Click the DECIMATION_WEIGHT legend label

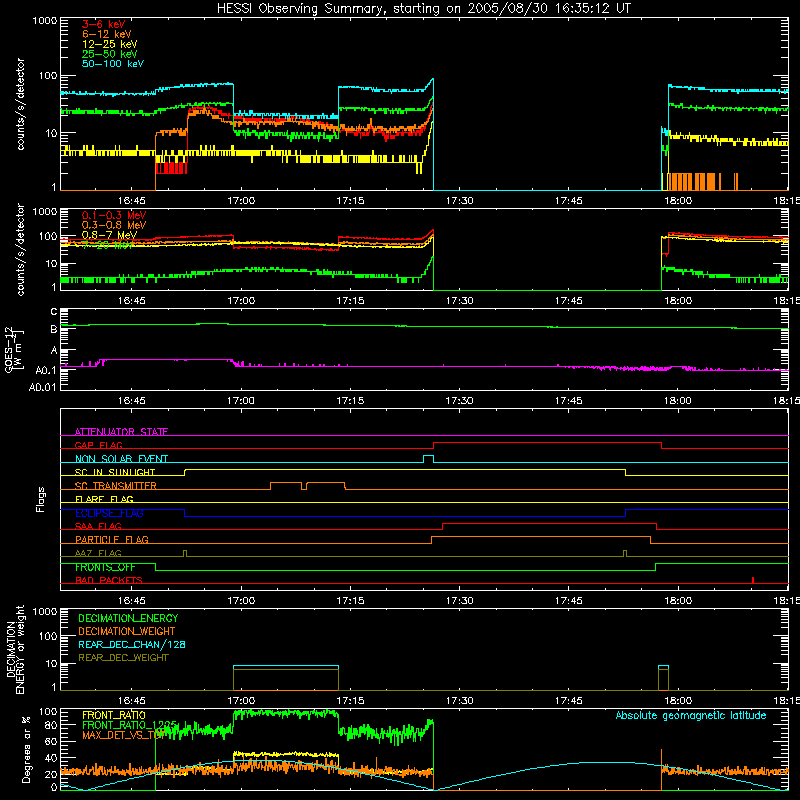click(127, 631)
